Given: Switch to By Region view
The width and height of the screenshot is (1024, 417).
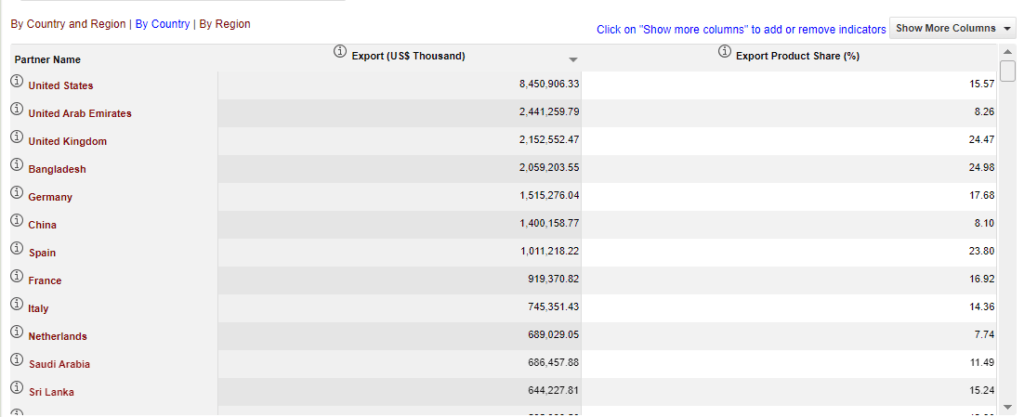Looking at the screenshot, I should [225, 24].
